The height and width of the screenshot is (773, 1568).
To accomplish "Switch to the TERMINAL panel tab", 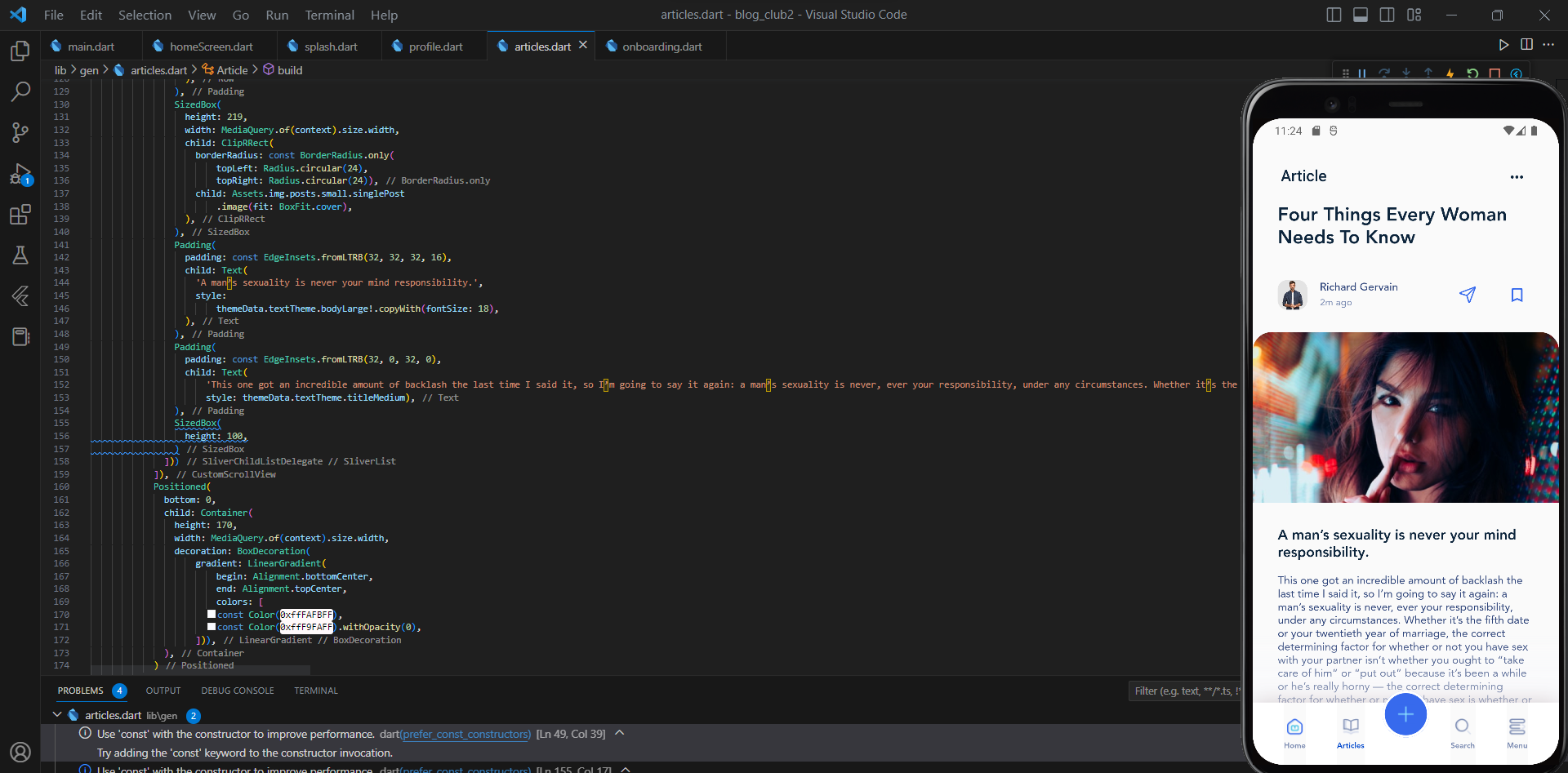I will [316, 691].
